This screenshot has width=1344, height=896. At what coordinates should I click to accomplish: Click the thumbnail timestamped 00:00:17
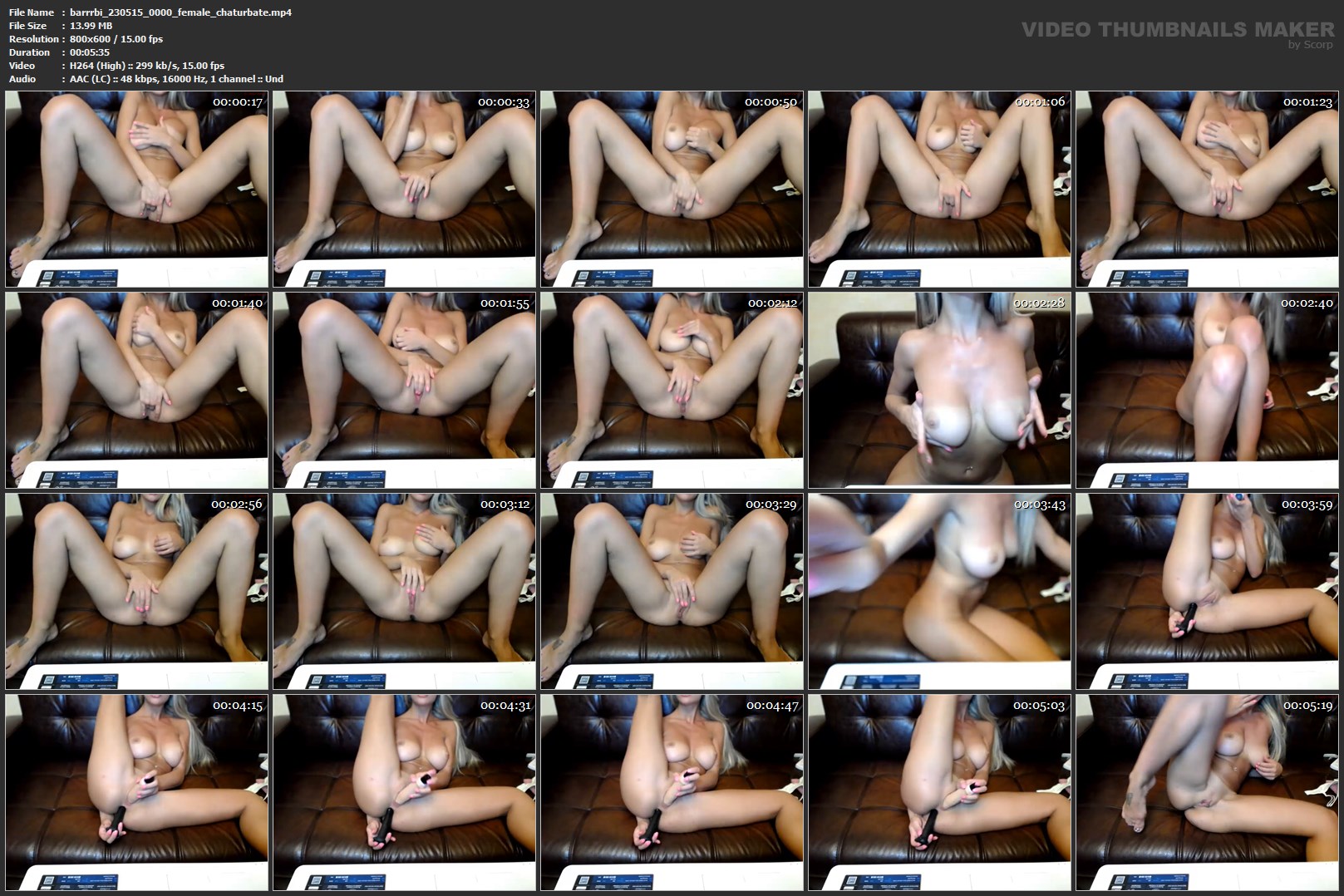pyautogui.click(x=136, y=190)
